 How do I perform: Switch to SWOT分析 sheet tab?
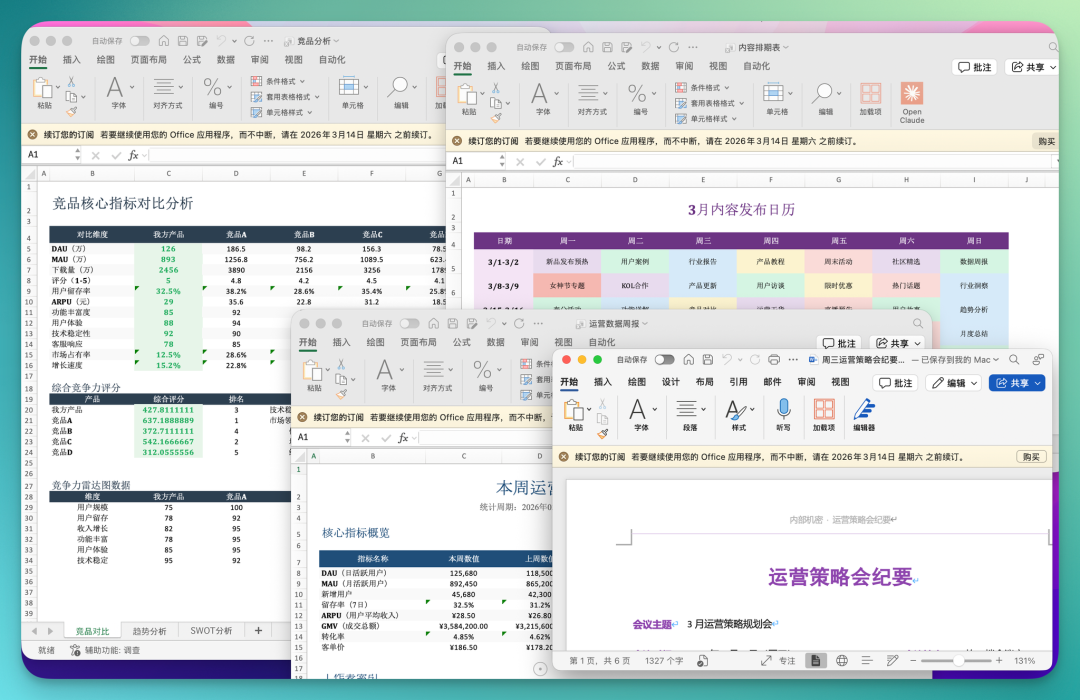pos(211,631)
